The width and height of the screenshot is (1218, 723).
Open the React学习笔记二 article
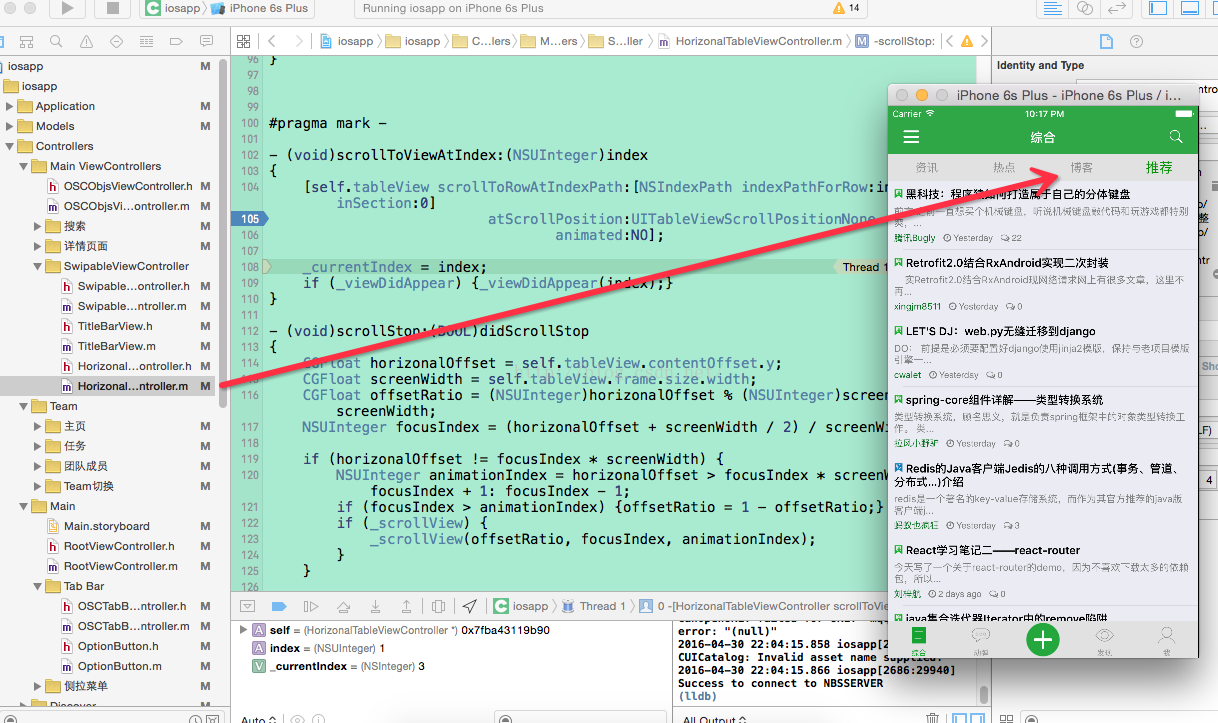point(1043,572)
